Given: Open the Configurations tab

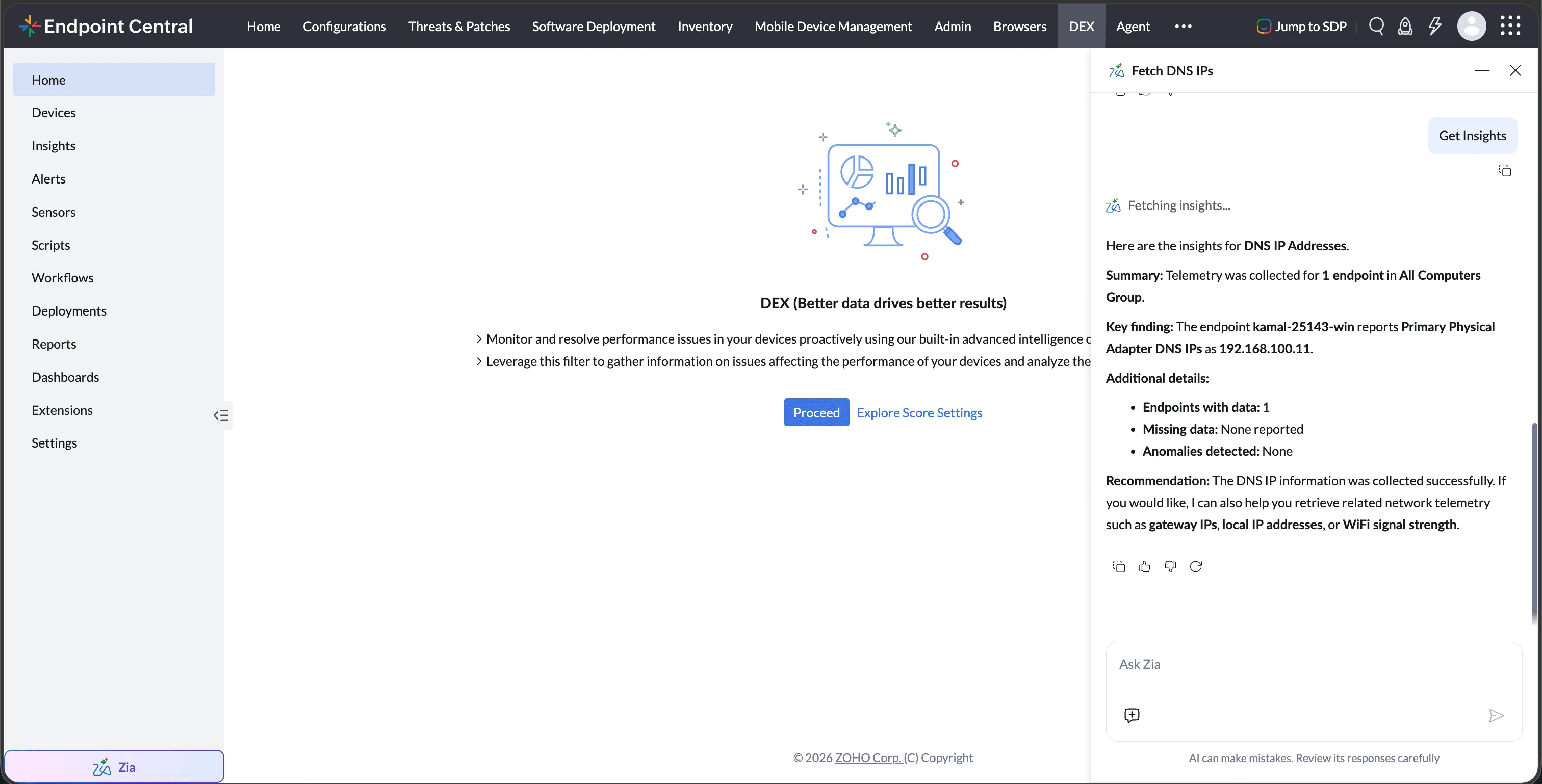Looking at the screenshot, I should [344, 27].
